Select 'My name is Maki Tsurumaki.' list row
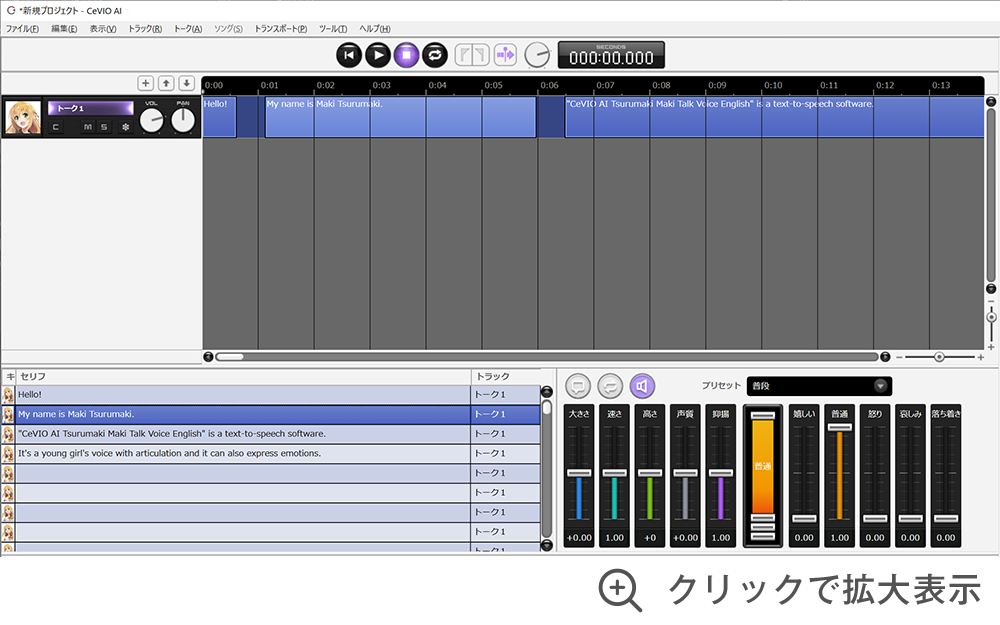 click(242, 415)
